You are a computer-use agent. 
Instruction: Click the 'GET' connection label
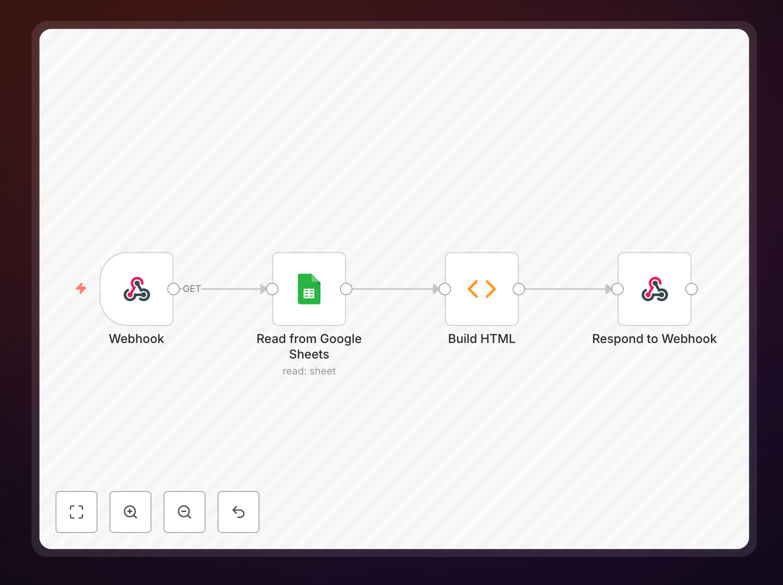191,289
